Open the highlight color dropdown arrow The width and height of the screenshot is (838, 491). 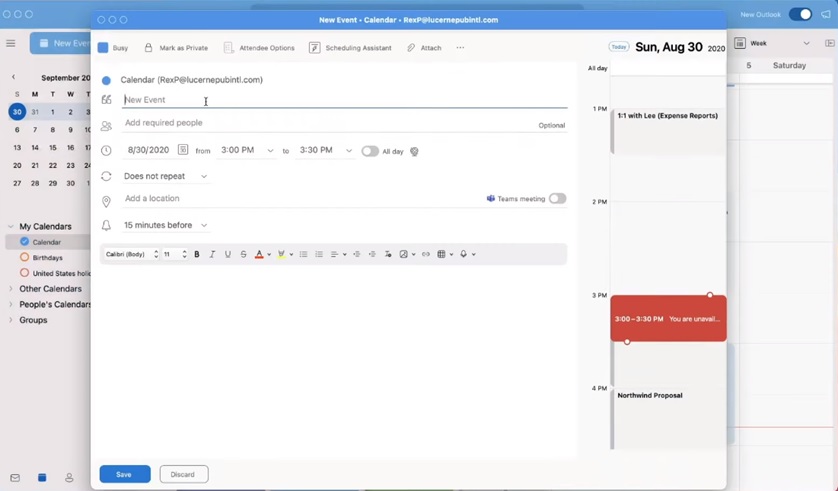coord(291,255)
